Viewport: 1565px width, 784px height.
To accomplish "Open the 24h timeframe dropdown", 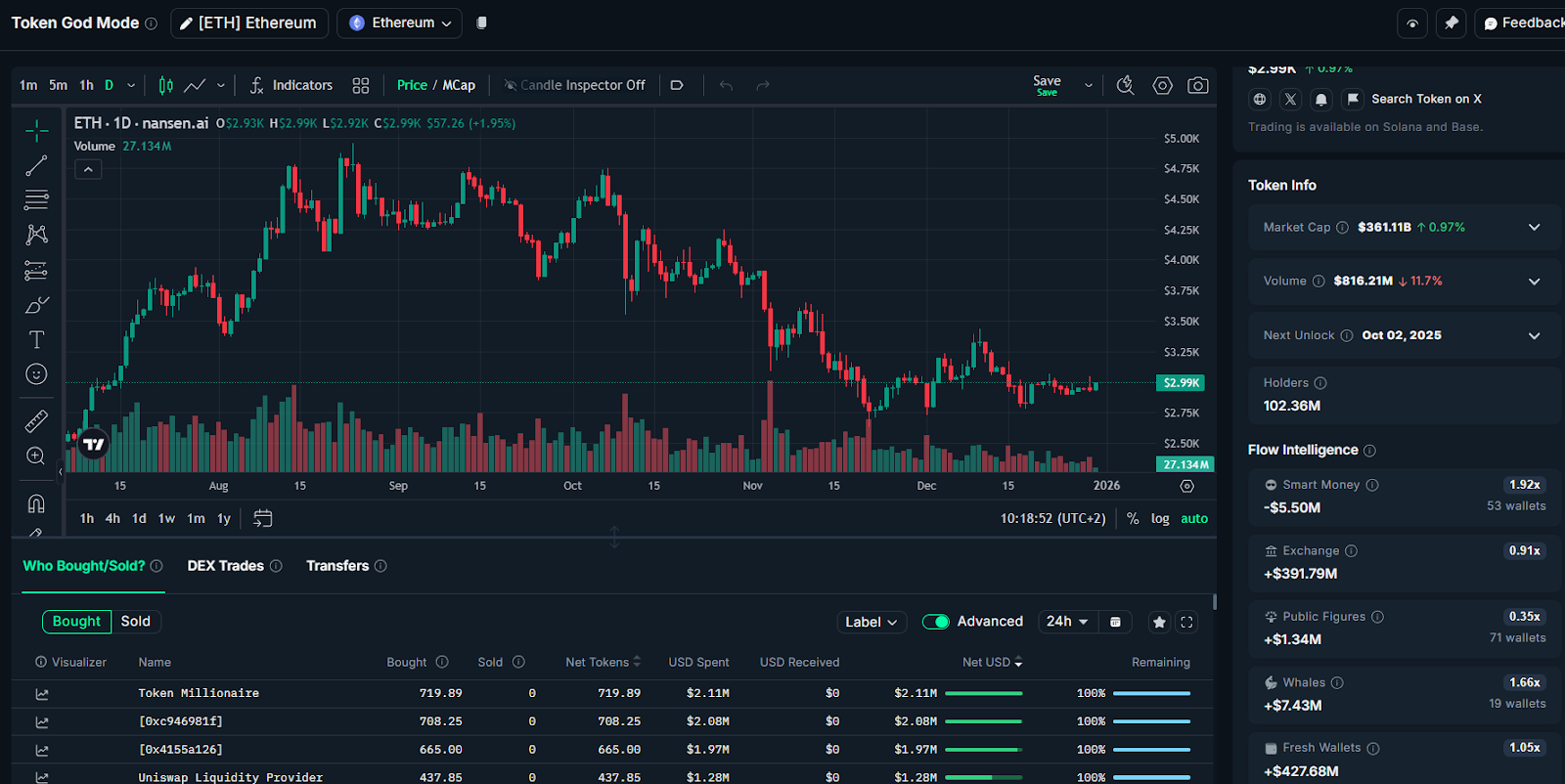I will [1066, 622].
